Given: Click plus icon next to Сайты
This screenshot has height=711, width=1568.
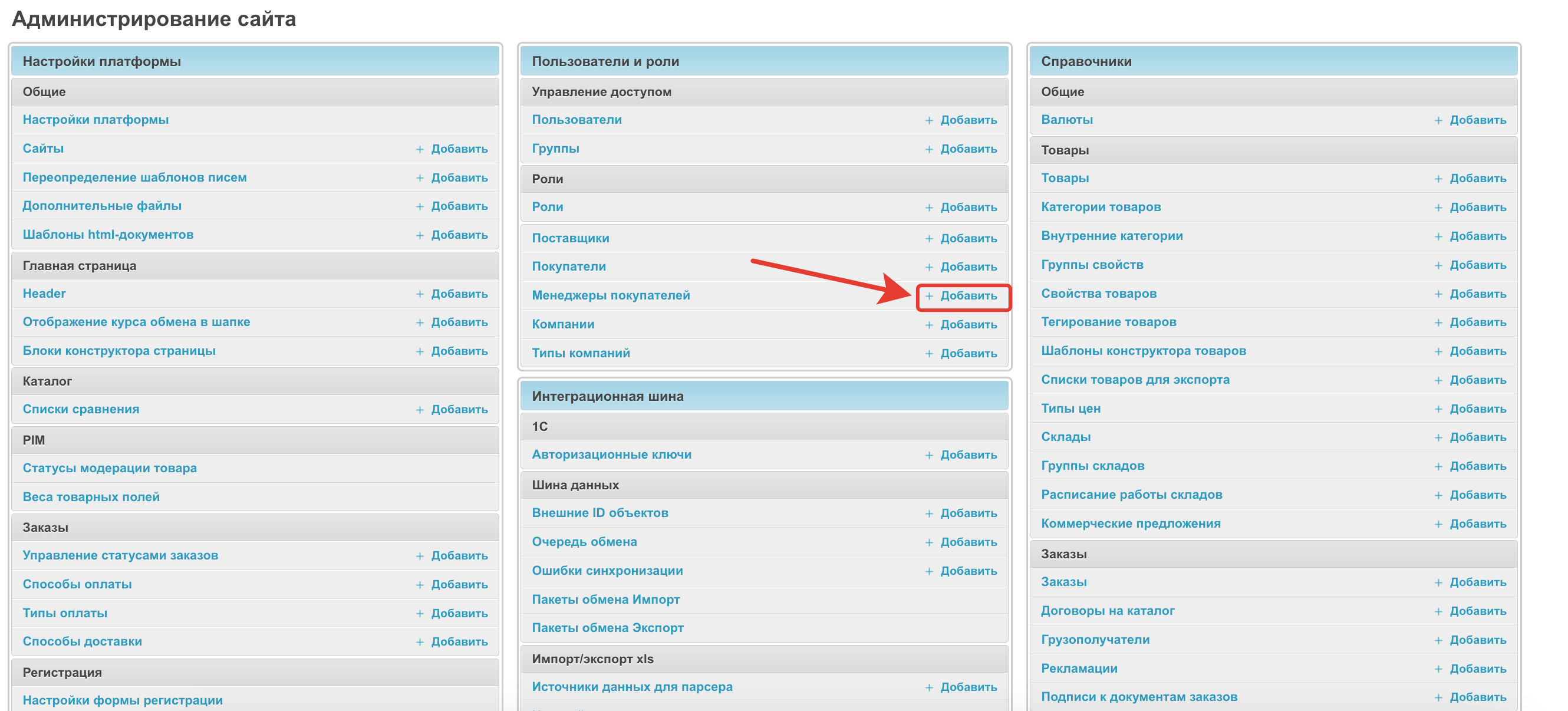Looking at the screenshot, I should (x=419, y=149).
